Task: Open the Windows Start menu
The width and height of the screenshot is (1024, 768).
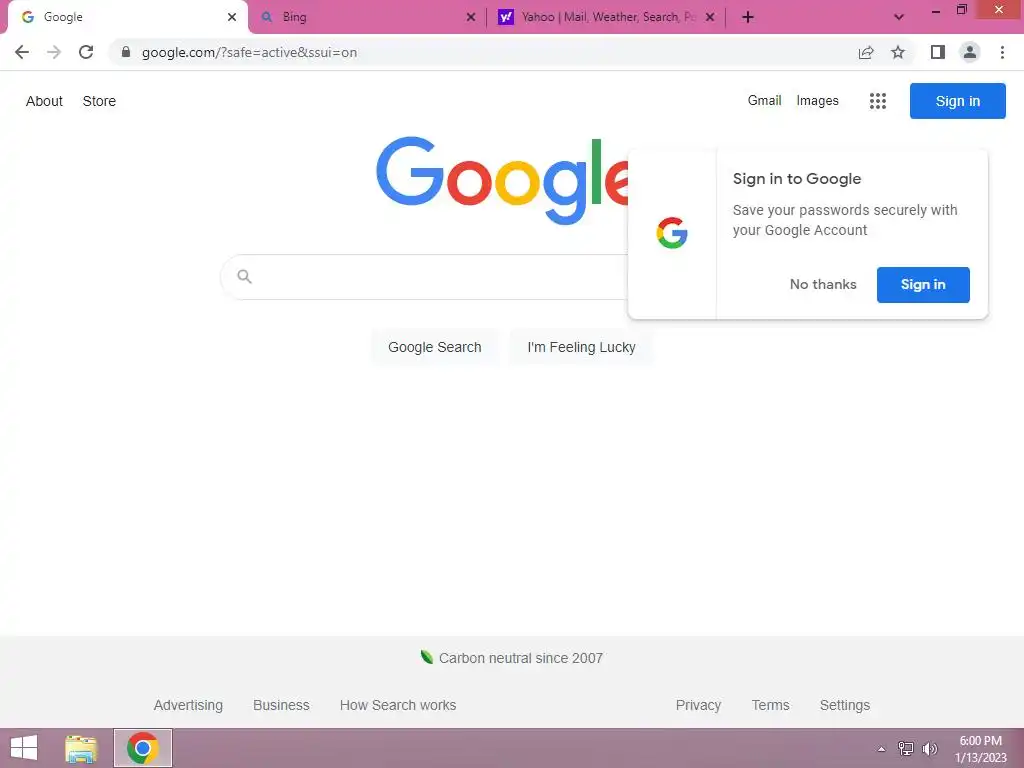Action: coord(24,748)
